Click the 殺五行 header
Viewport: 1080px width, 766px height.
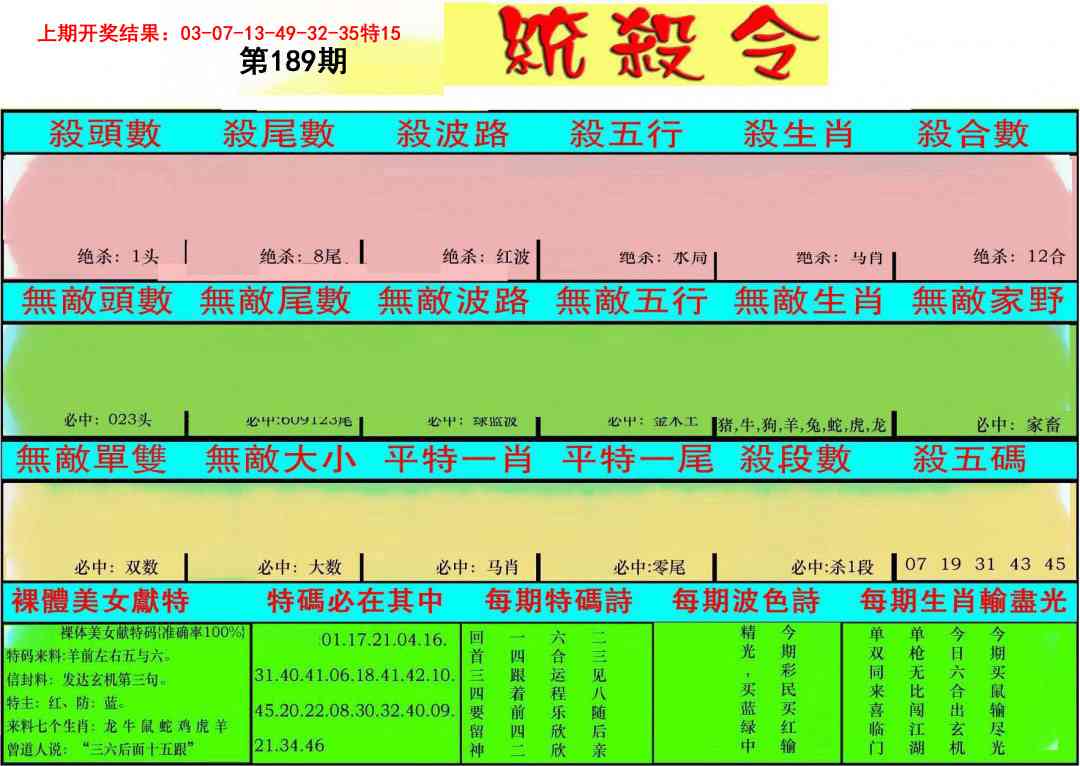[x=625, y=134]
